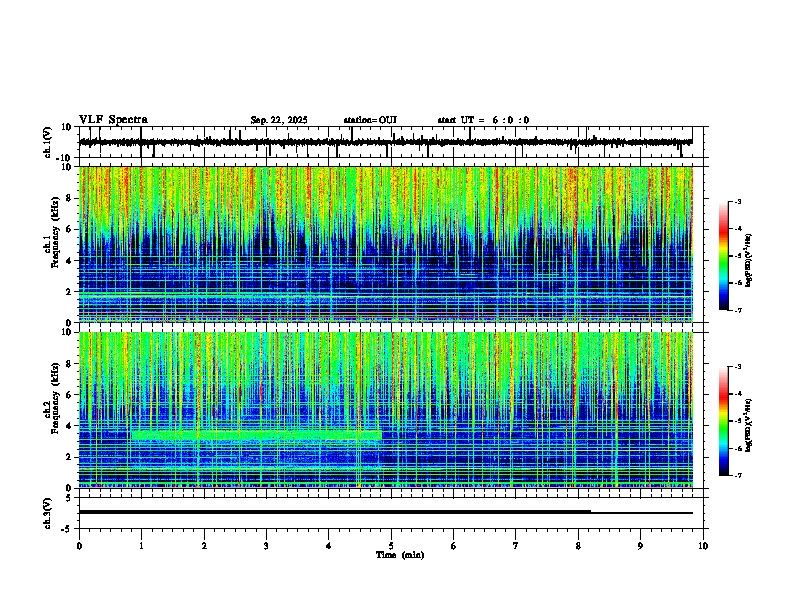Click the "8" kHz tick on ch.2 frequency axis

tap(70, 363)
